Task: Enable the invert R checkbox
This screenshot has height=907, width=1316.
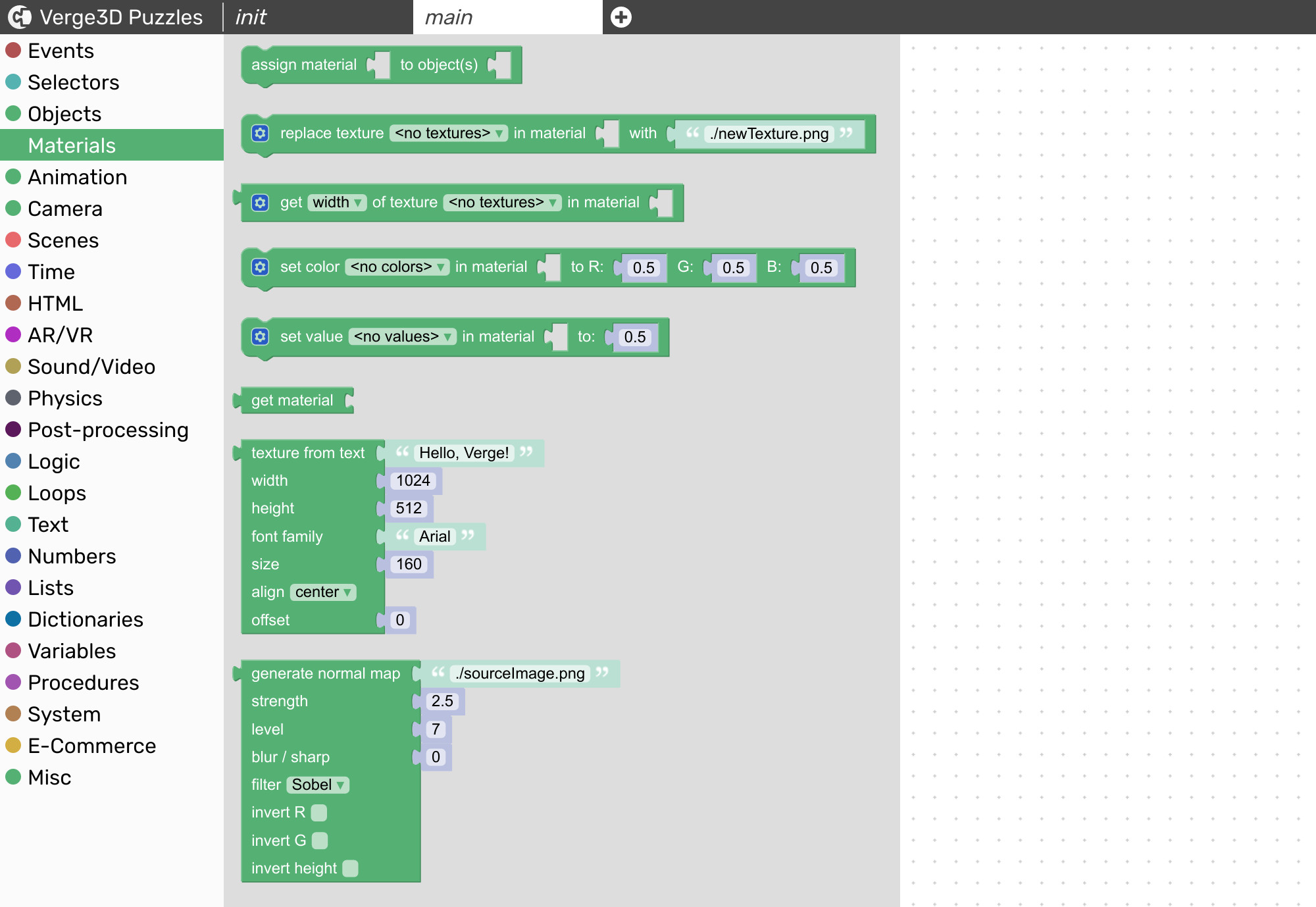Action: [319, 813]
